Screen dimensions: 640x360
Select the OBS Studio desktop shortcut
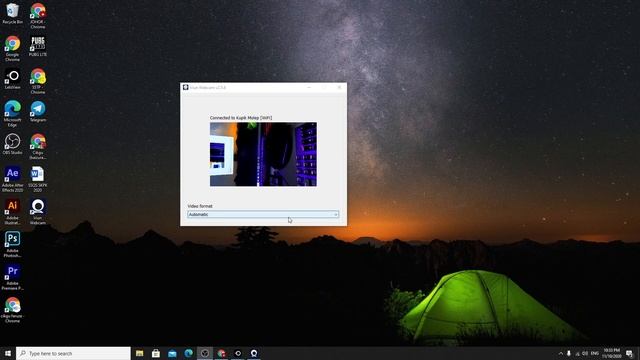coord(13,144)
